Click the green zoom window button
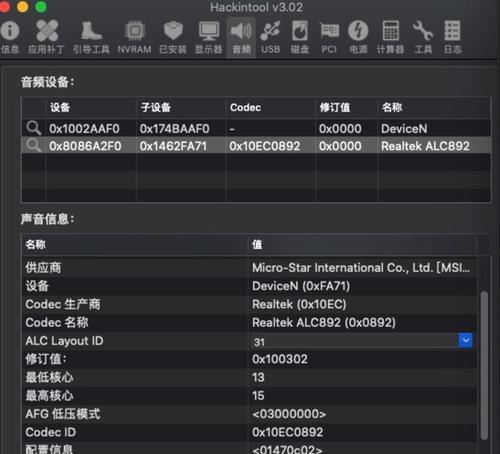500x454 pixels. pos(41,7)
